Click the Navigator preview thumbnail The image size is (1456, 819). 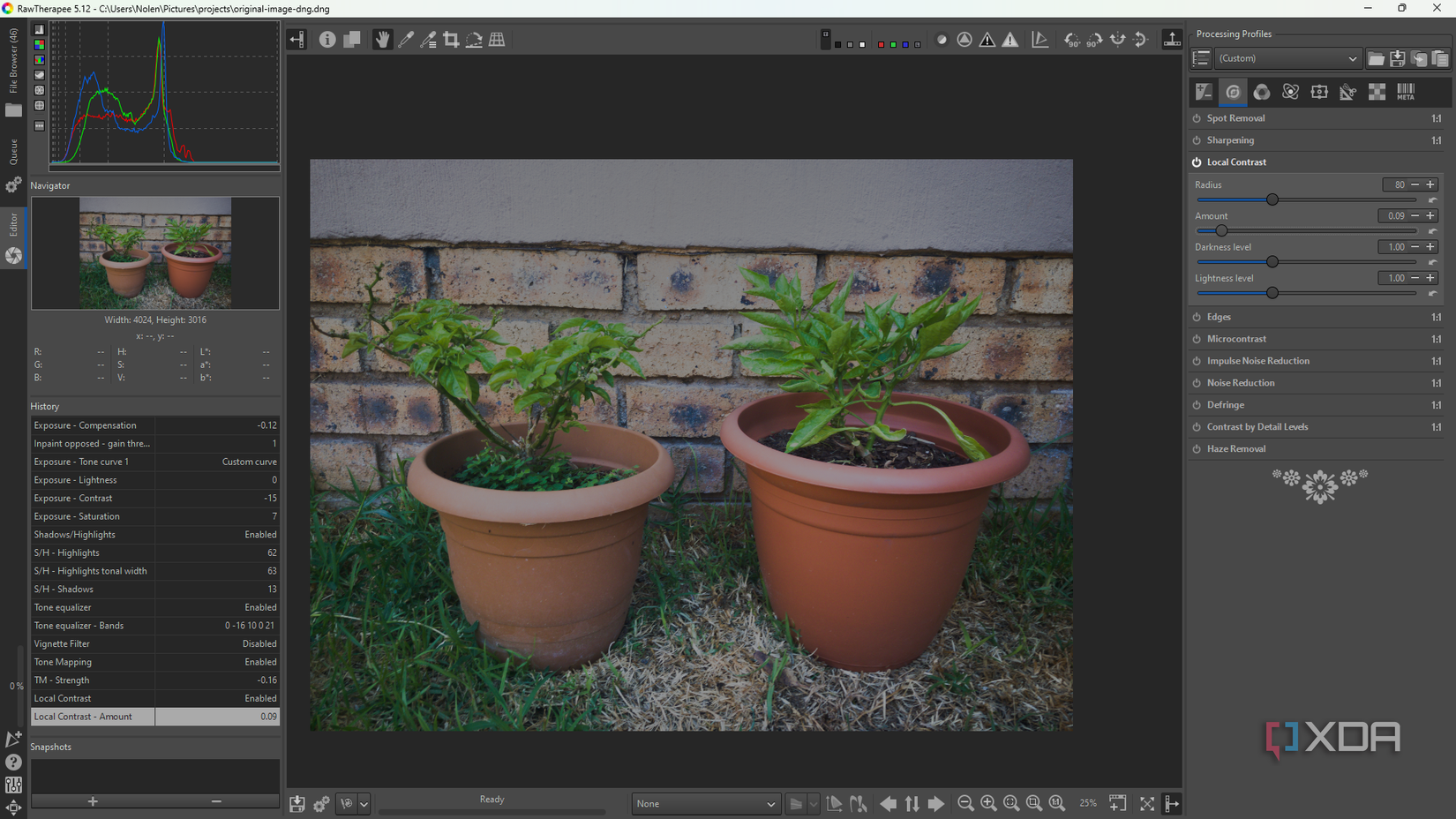[155, 253]
